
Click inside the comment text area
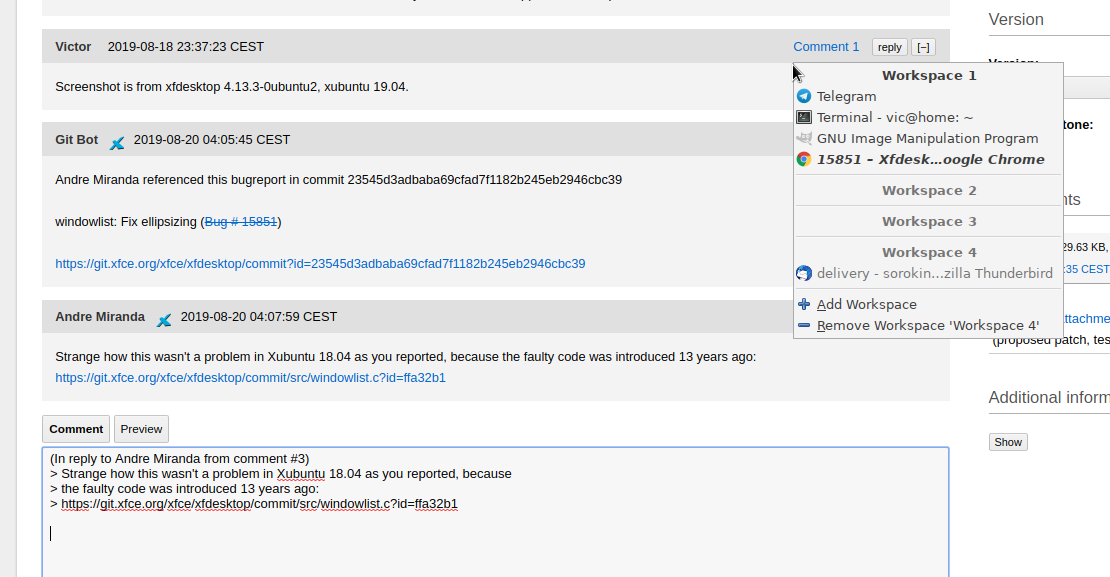point(495,540)
